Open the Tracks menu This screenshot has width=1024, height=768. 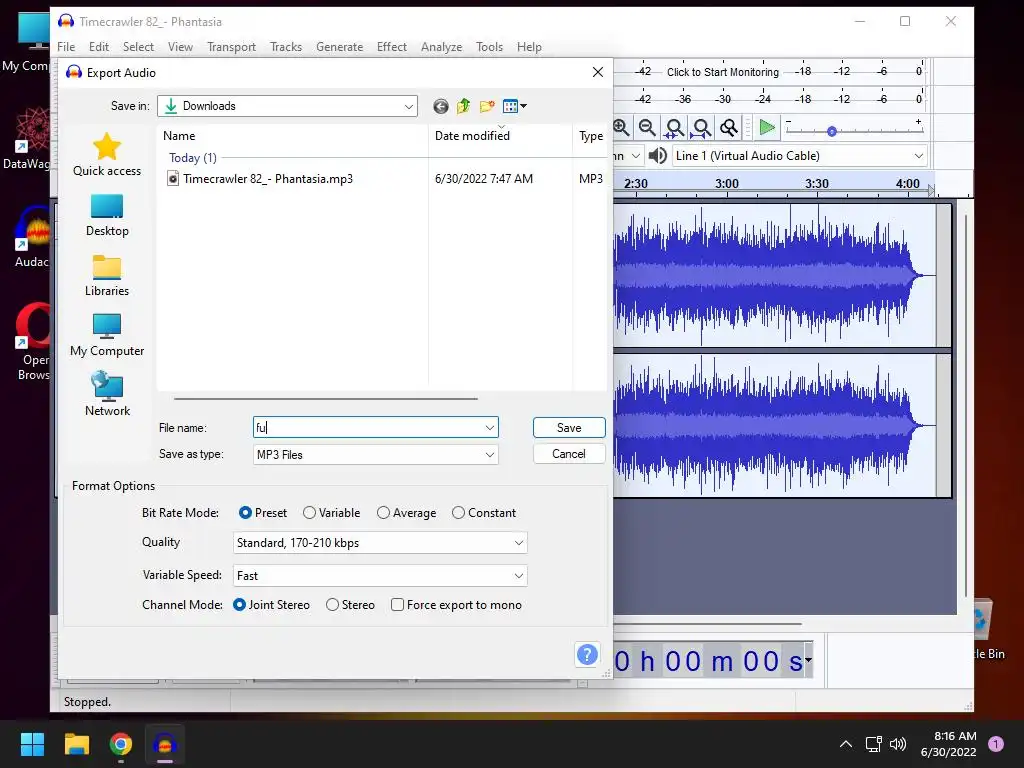coord(286,47)
